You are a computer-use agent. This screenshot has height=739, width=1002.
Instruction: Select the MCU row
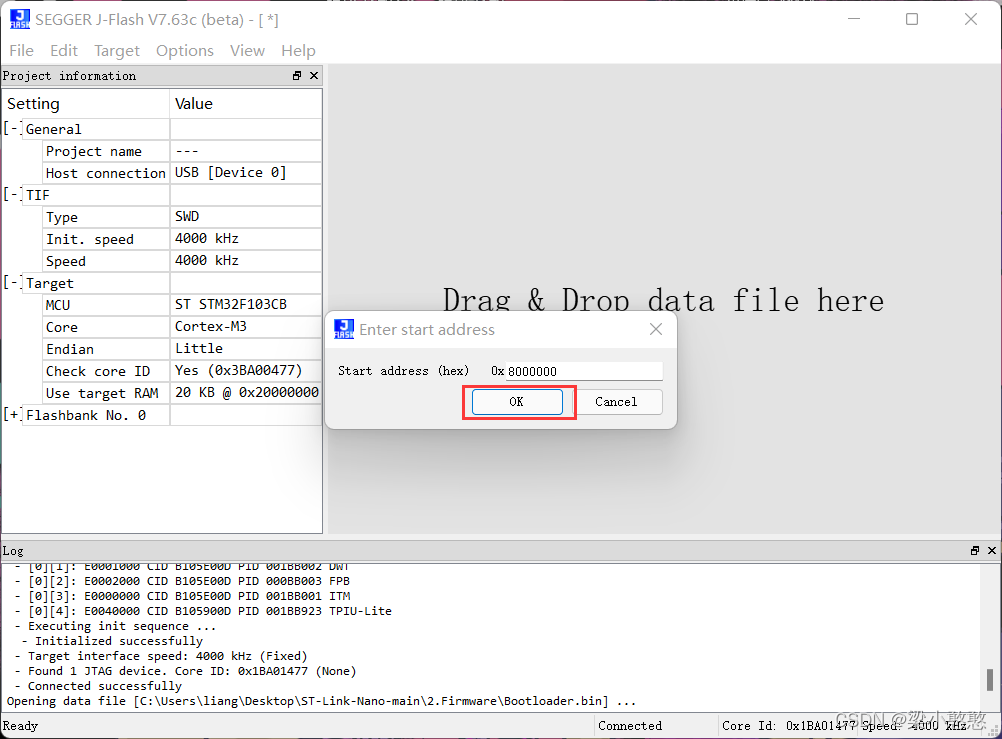(181, 305)
